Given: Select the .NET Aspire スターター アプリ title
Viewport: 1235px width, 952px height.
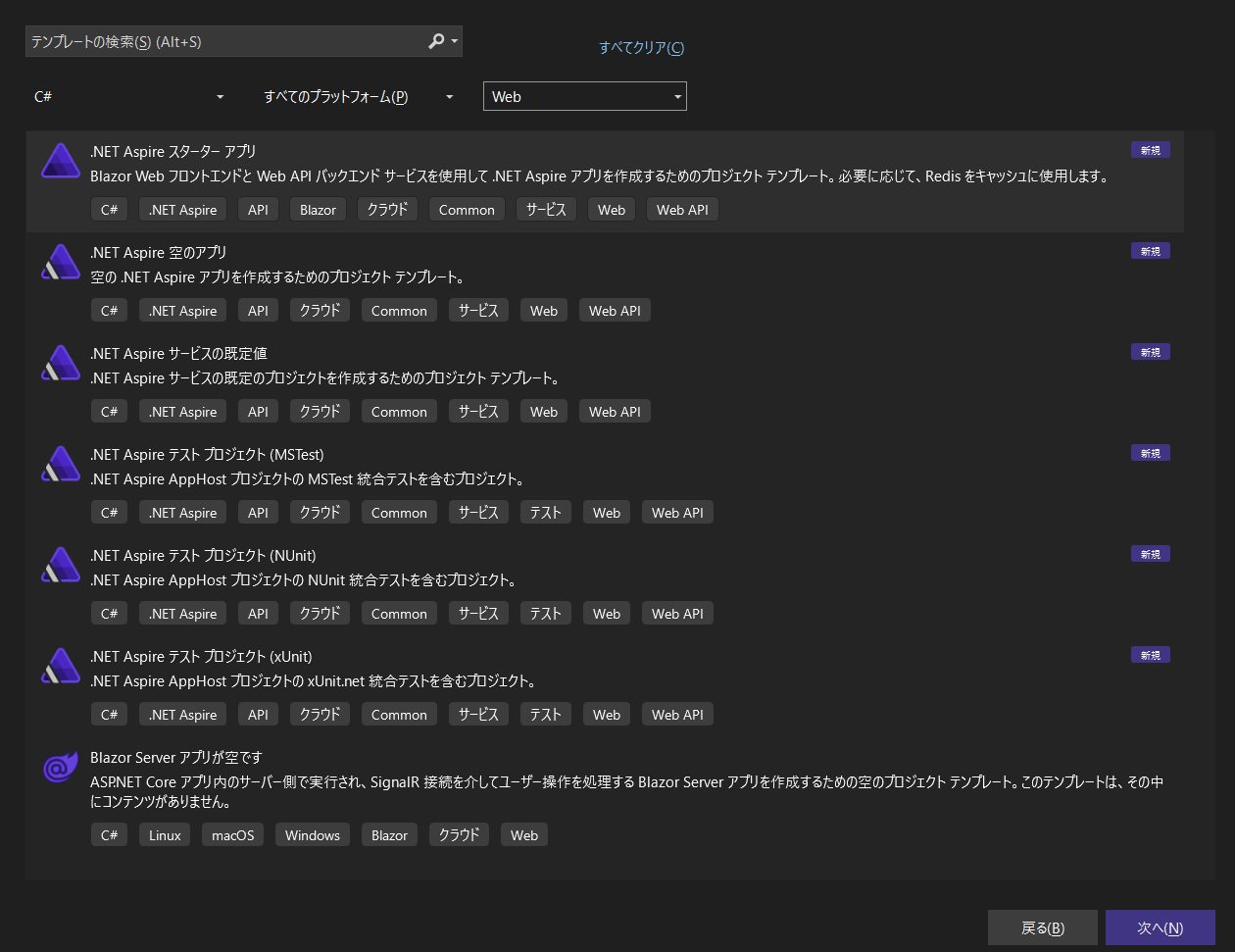Looking at the screenshot, I should (x=173, y=152).
